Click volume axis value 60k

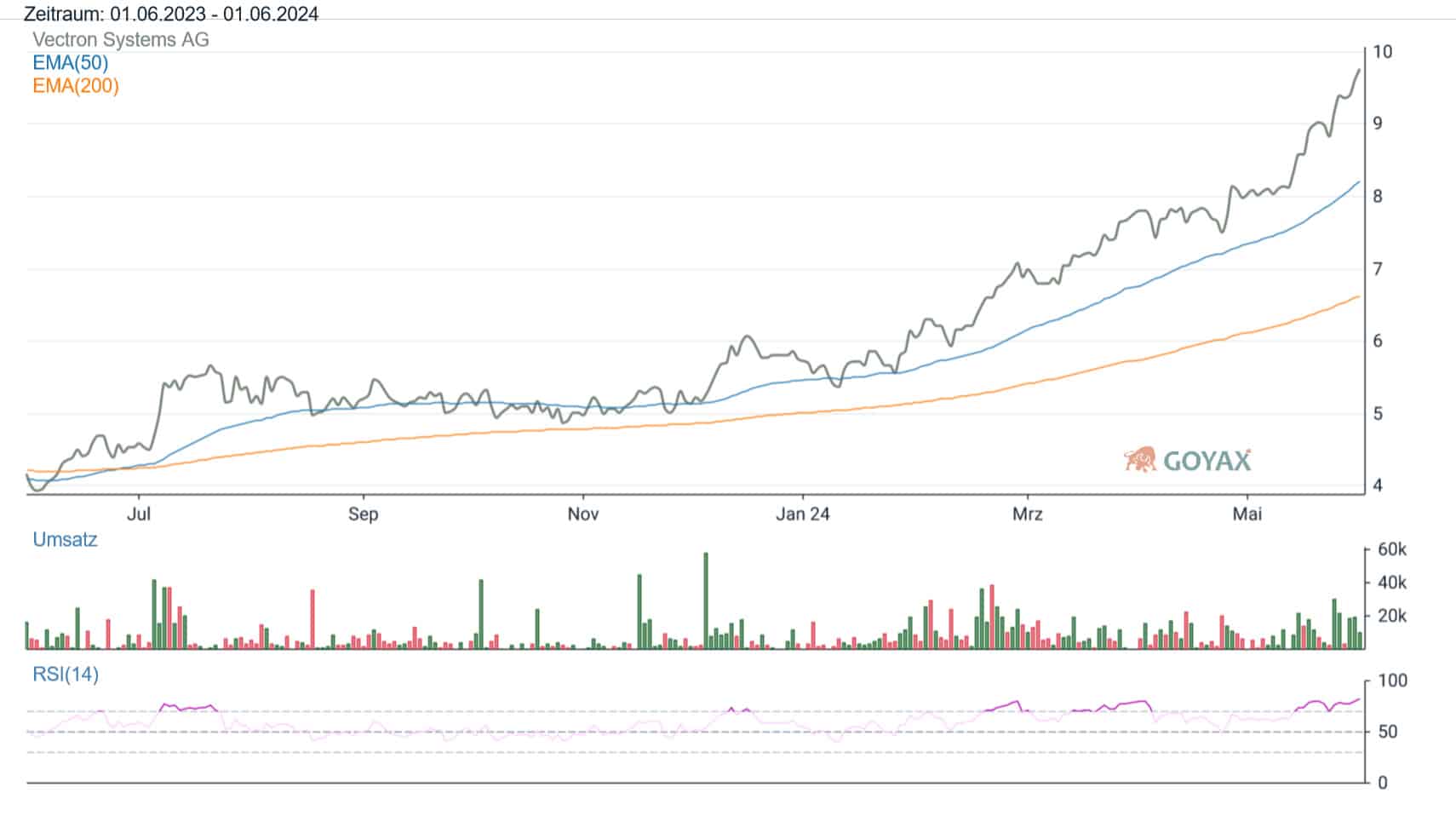click(1392, 549)
